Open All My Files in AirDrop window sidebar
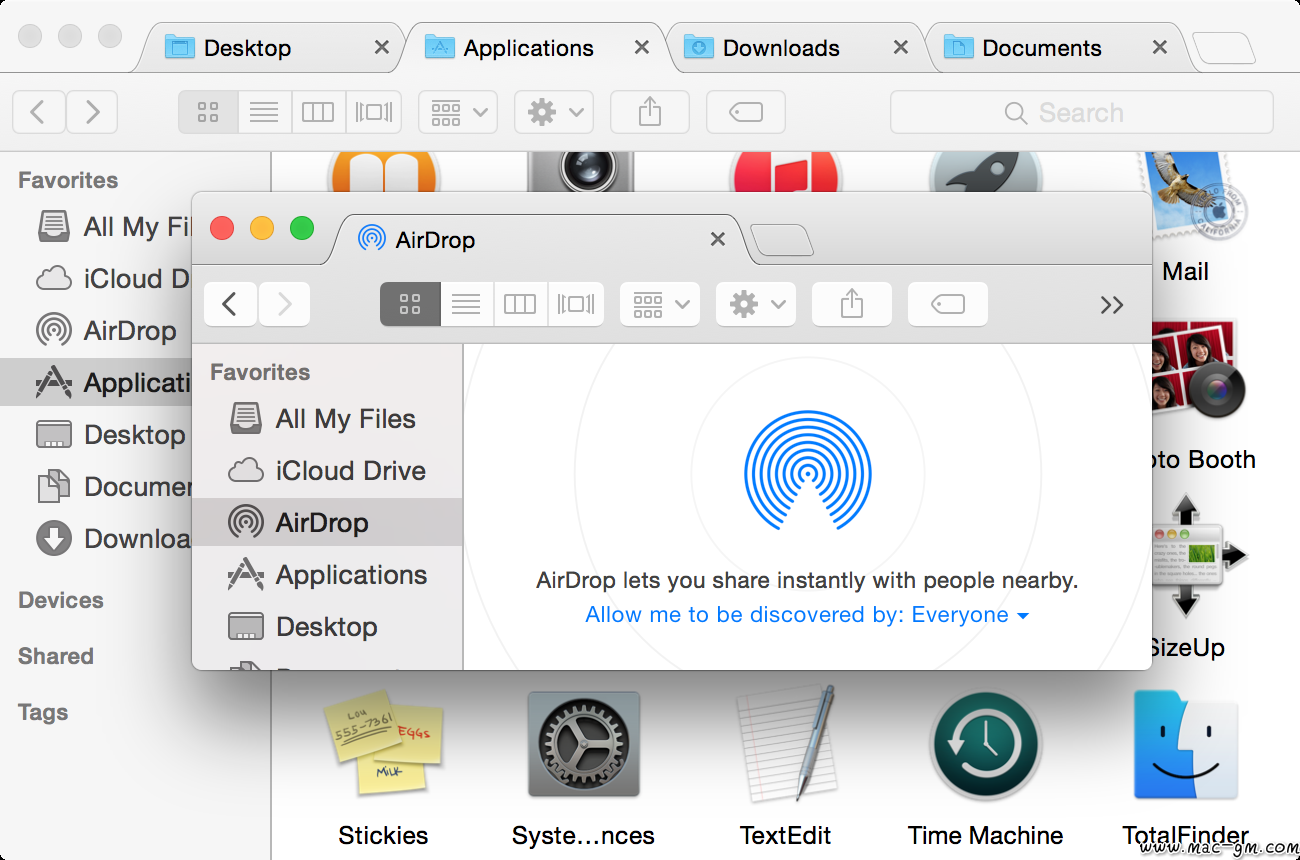 pos(327,419)
